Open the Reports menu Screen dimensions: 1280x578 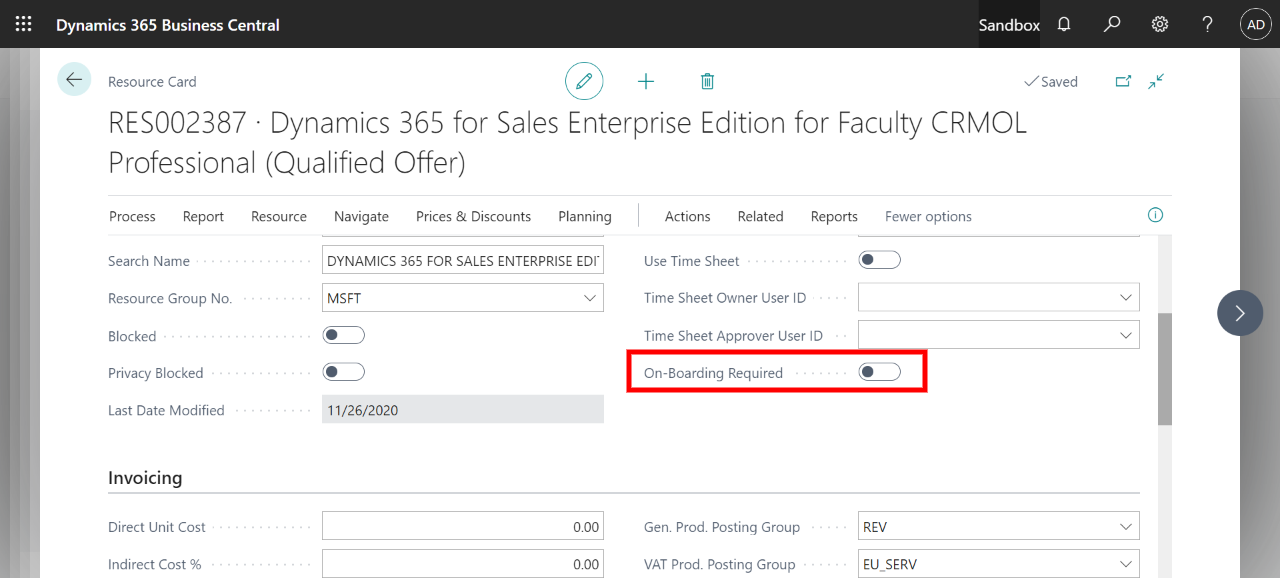coord(834,216)
